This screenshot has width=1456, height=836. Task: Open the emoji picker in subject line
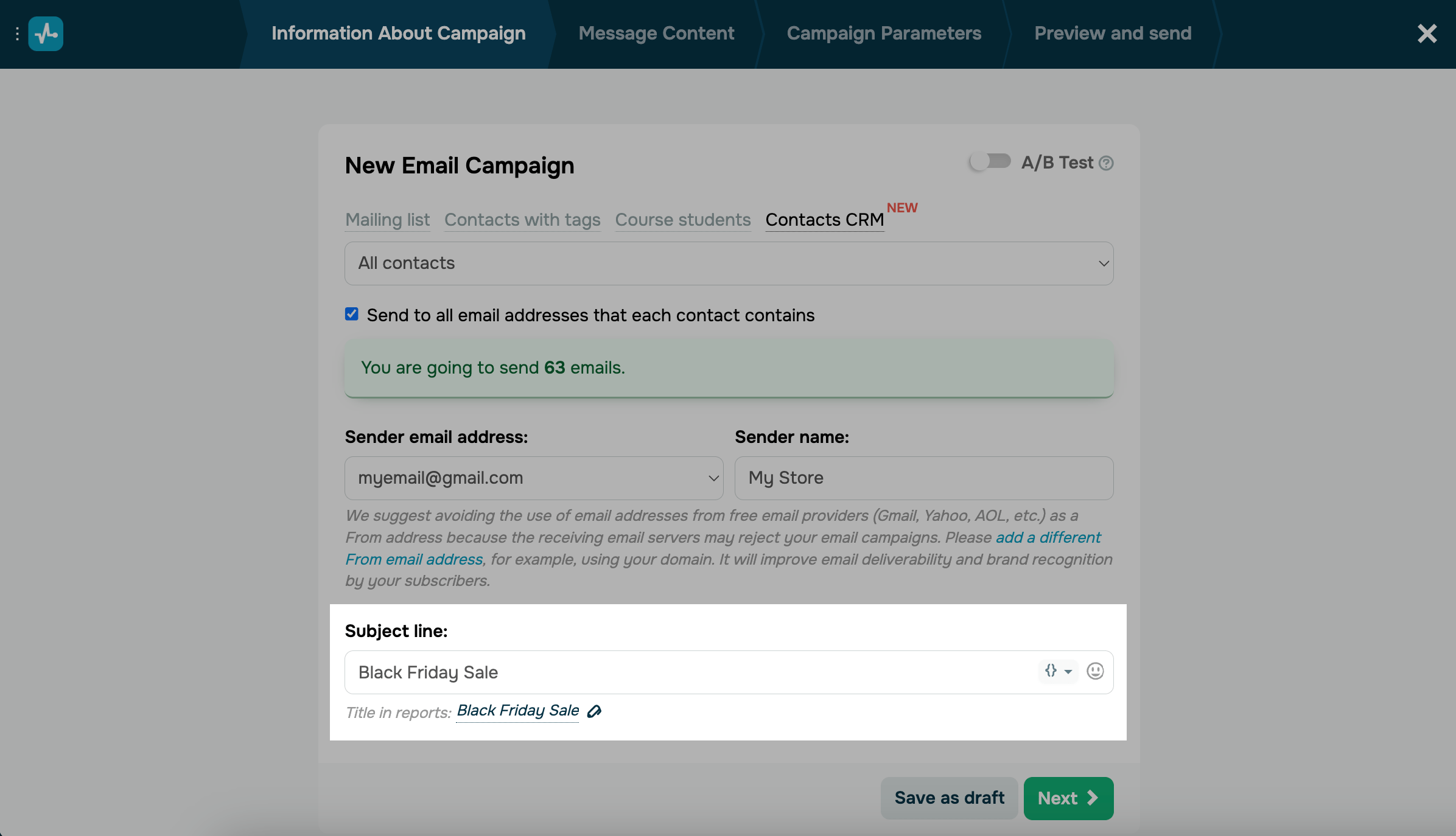[1095, 671]
